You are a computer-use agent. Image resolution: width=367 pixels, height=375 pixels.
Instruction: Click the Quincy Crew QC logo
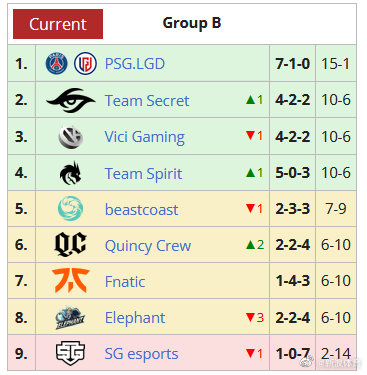[70, 245]
